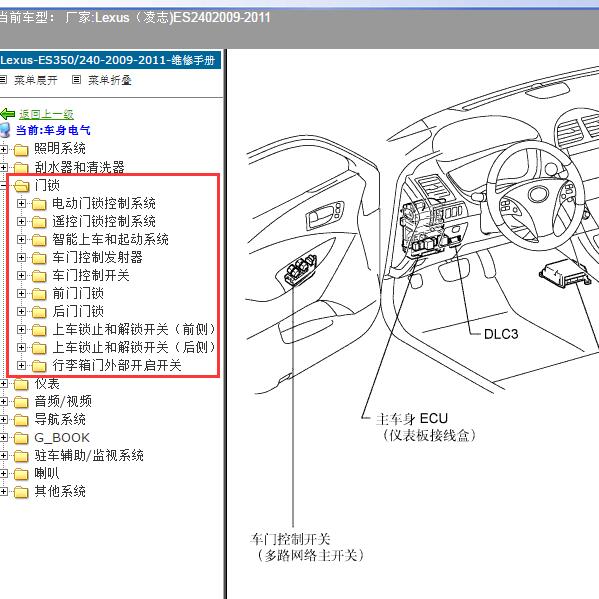Click the 菜单展开 list icon
The image size is (599, 599).
[x=3, y=80]
